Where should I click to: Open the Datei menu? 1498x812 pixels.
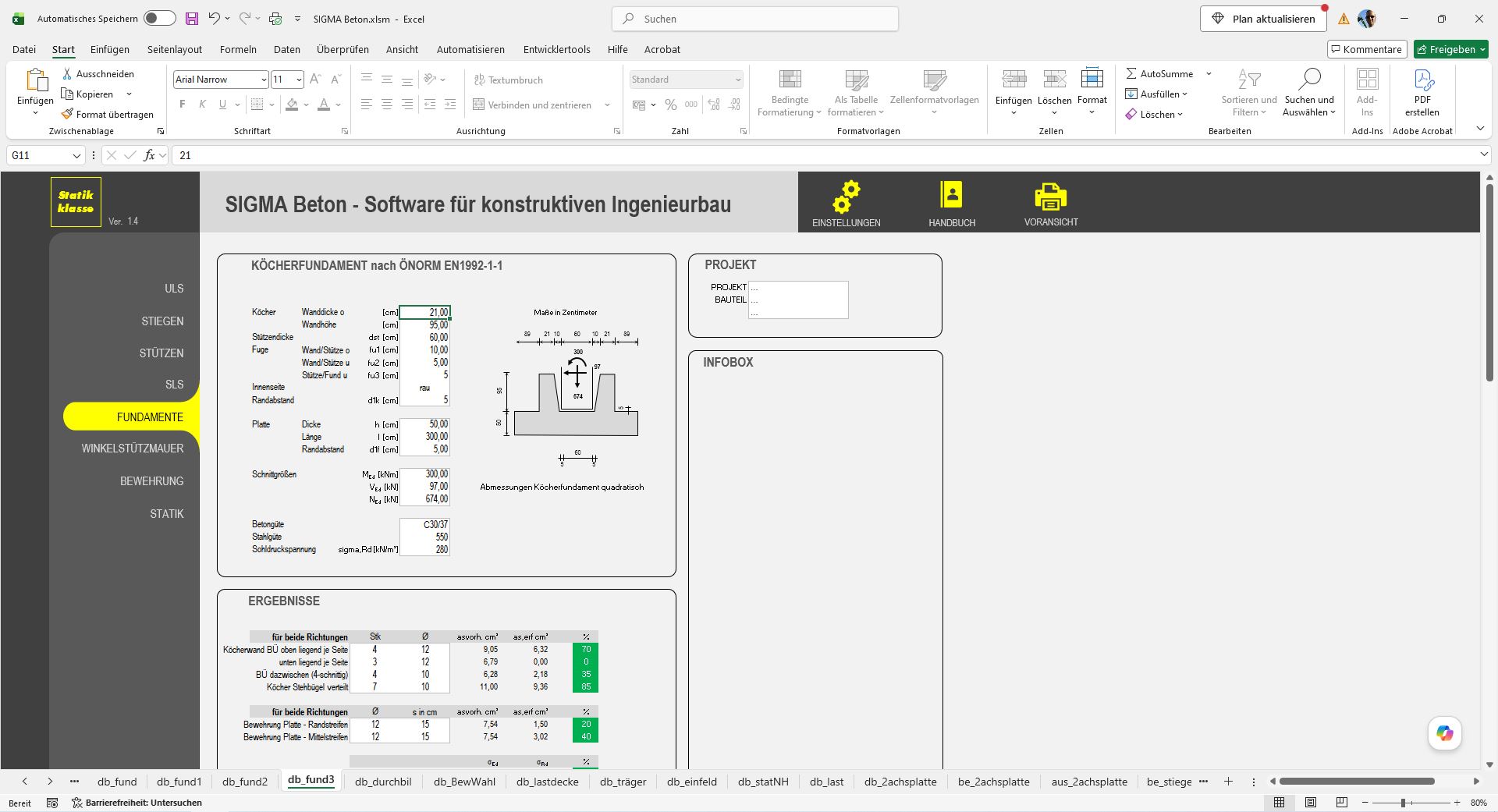click(24, 49)
